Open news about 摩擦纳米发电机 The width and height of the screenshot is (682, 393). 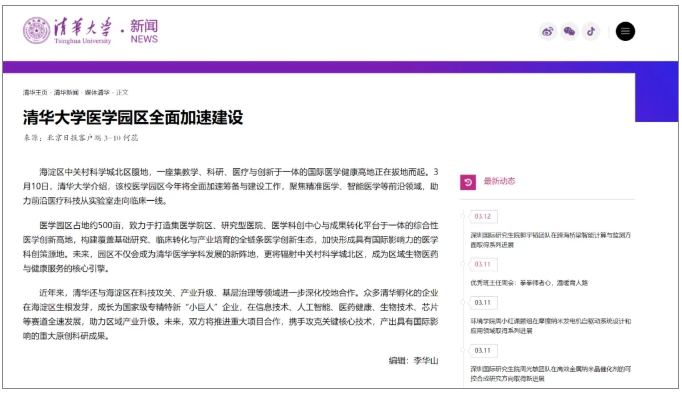coord(550,326)
